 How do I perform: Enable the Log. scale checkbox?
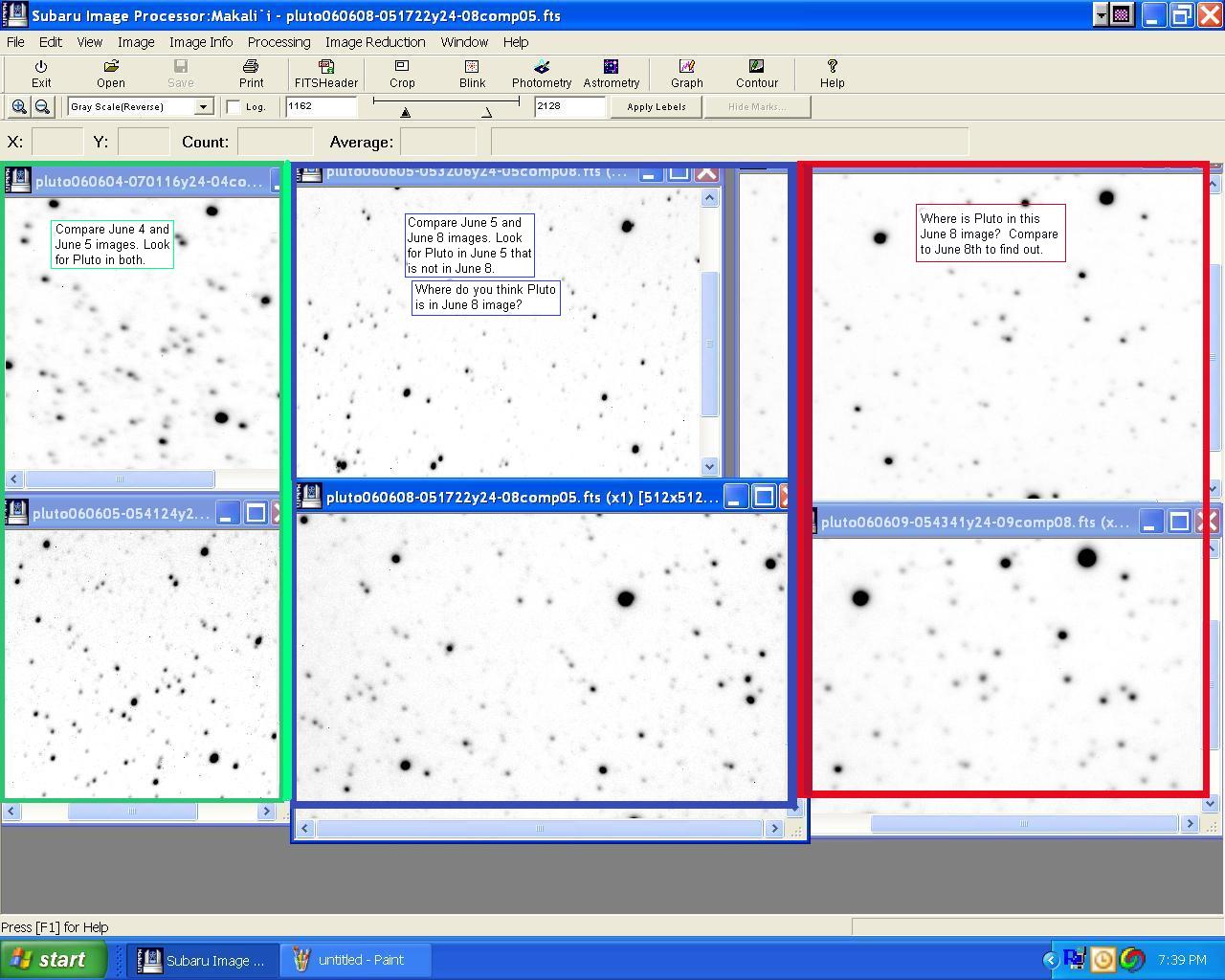coord(234,107)
